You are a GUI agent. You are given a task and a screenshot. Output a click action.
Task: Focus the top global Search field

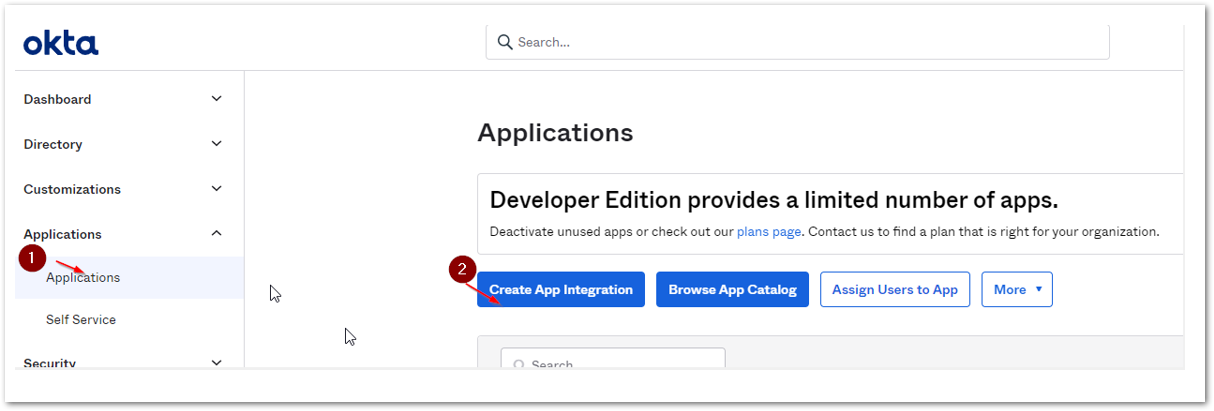[800, 42]
